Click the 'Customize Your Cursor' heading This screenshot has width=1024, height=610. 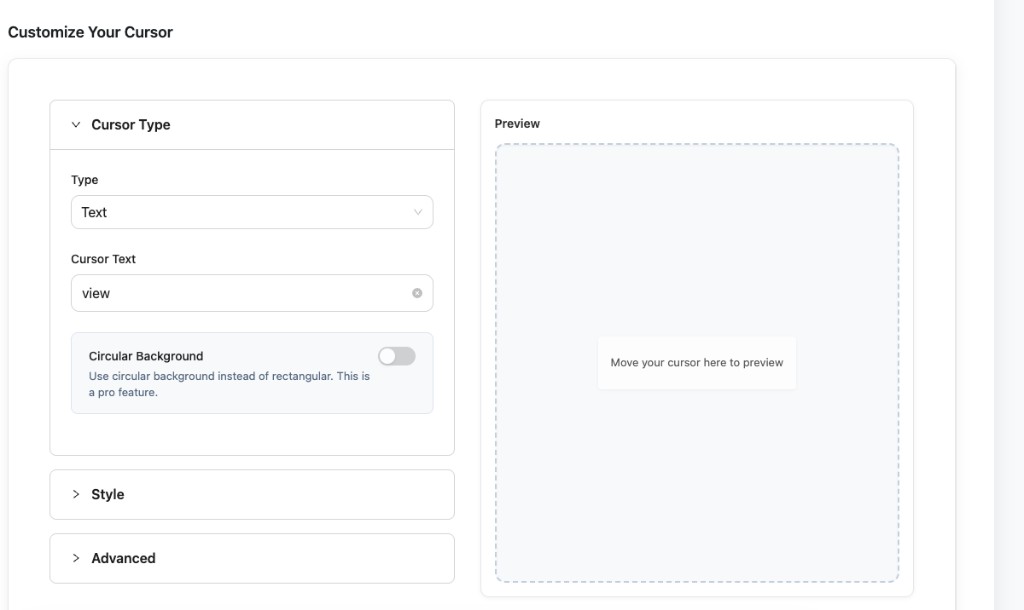(x=90, y=32)
